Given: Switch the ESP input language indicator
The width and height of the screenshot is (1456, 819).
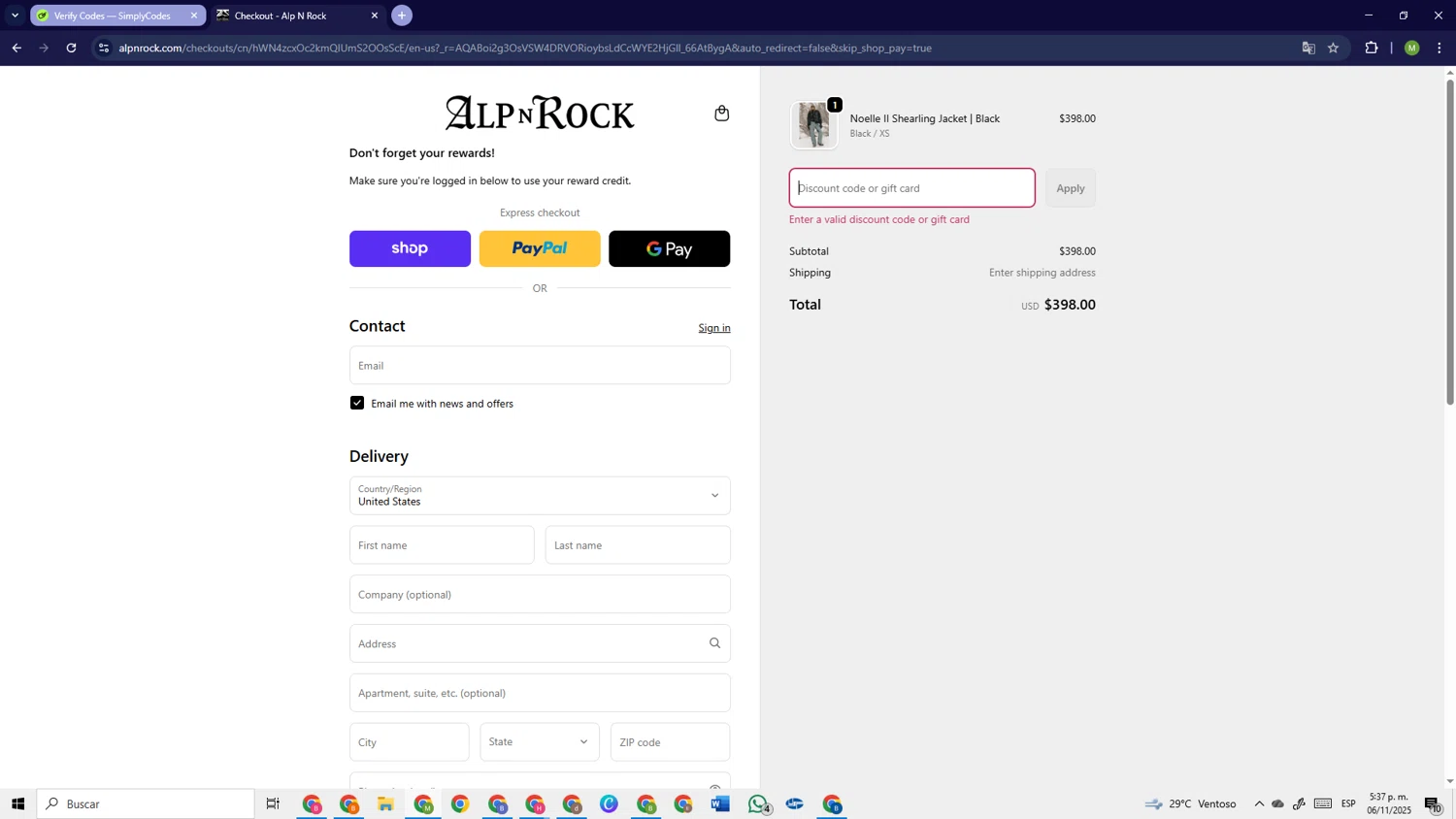Looking at the screenshot, I should [1348, 803].
